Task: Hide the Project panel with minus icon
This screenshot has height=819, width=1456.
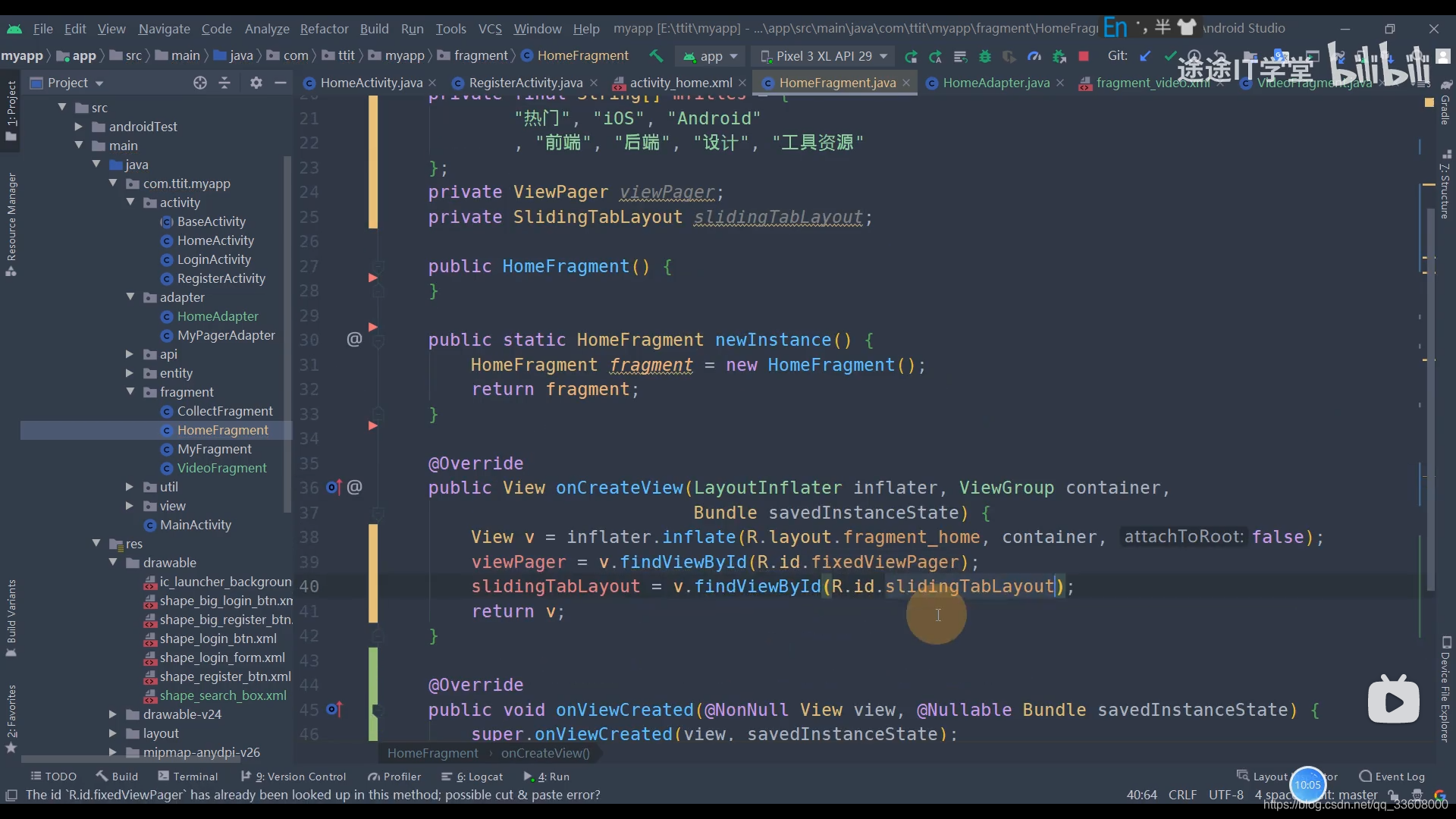Action: pos(281,83)
